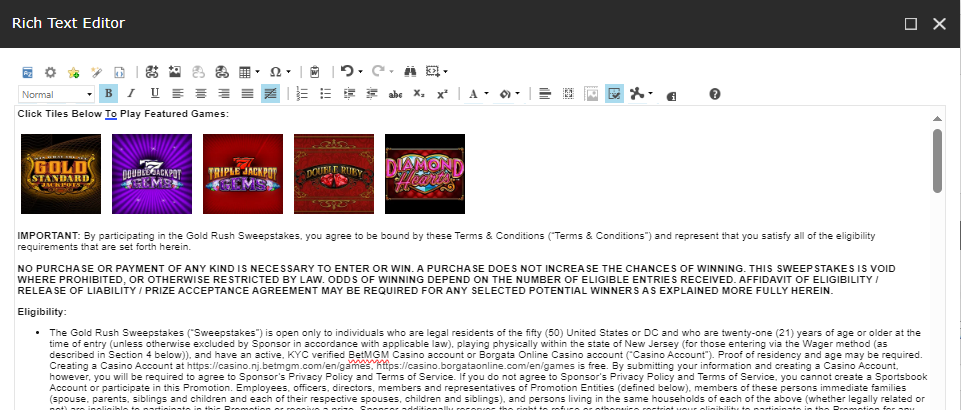Click the first blue AZ toolbar icon
This screenshot has height=410, width=961.
28,72
